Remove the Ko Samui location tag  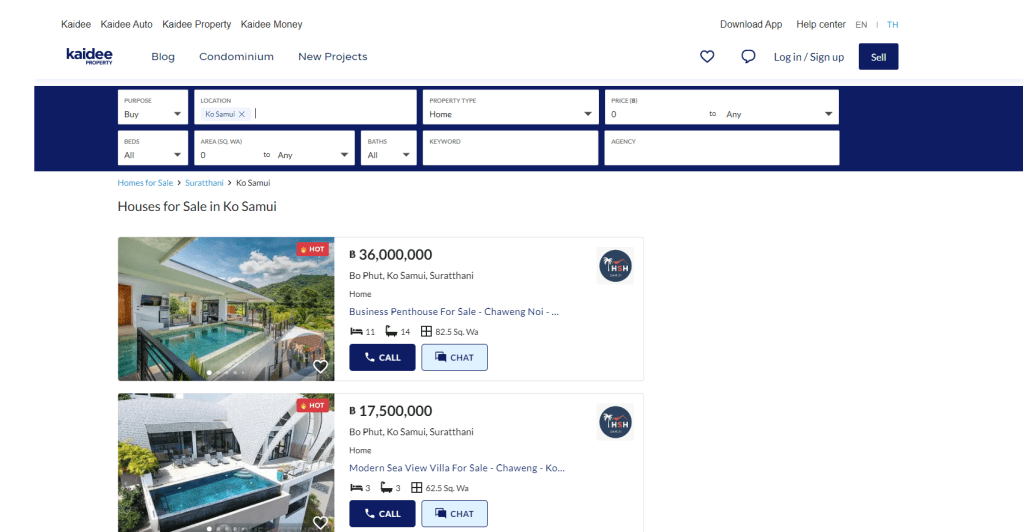click(242, 115)
